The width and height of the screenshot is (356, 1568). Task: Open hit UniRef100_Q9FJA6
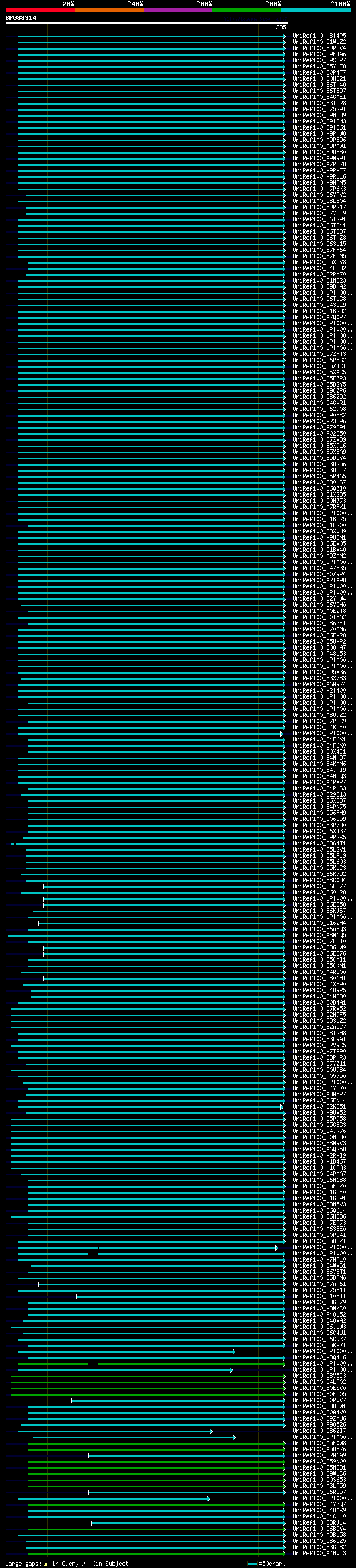click(319, 54)
